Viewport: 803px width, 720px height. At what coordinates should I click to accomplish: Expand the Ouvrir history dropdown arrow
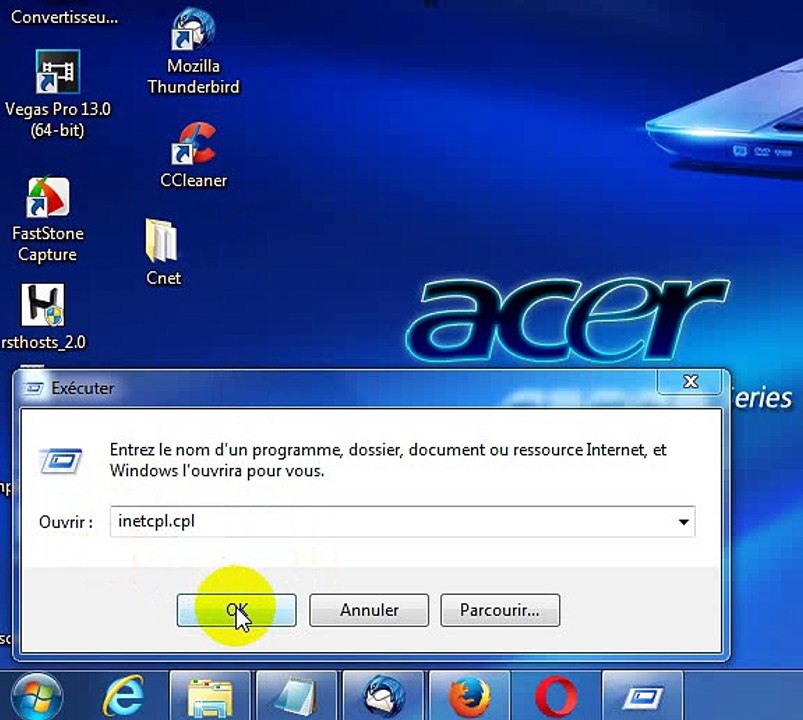683,522
